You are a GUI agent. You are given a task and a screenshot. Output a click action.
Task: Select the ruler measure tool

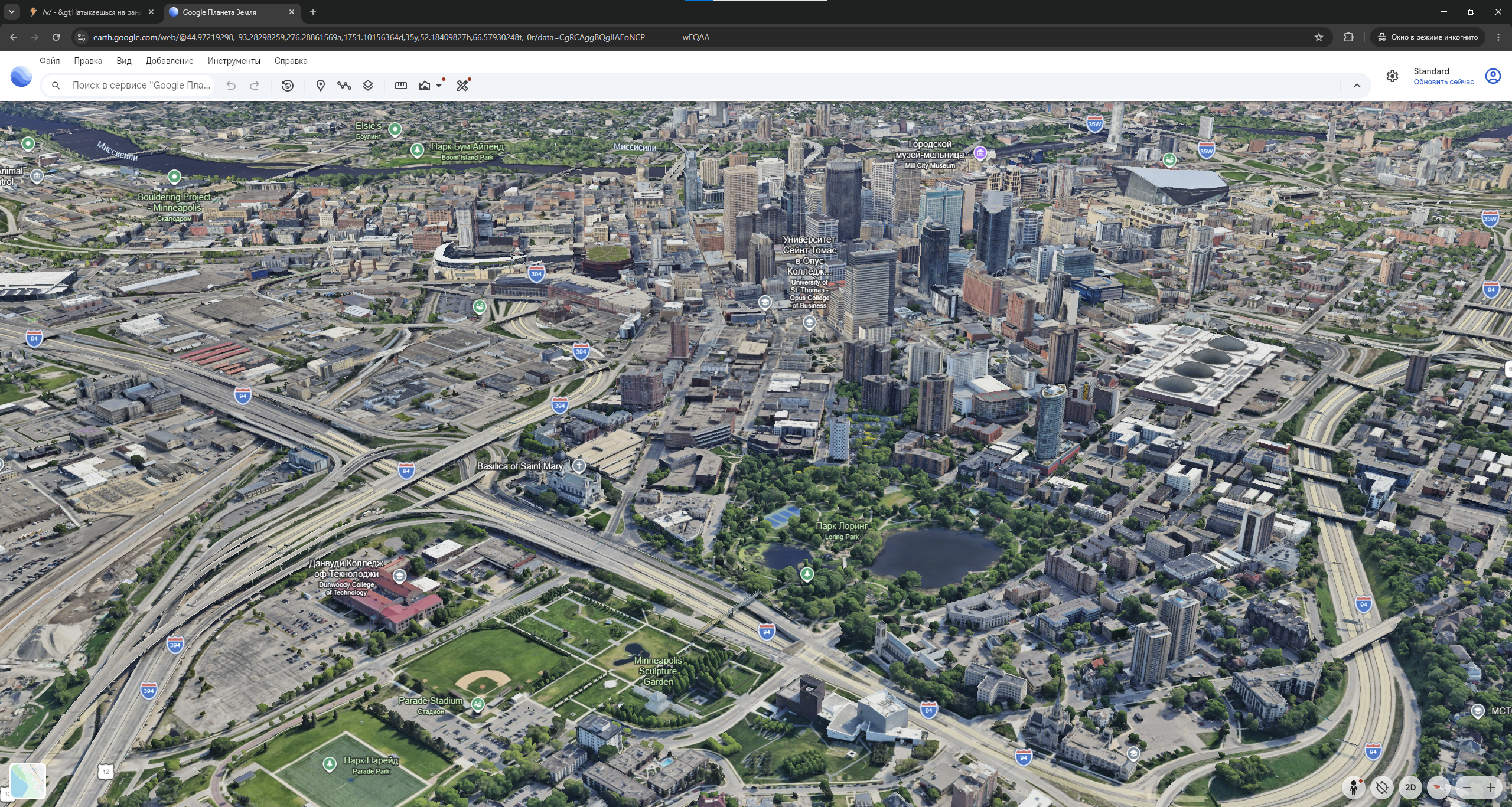(x=401, y=86)
